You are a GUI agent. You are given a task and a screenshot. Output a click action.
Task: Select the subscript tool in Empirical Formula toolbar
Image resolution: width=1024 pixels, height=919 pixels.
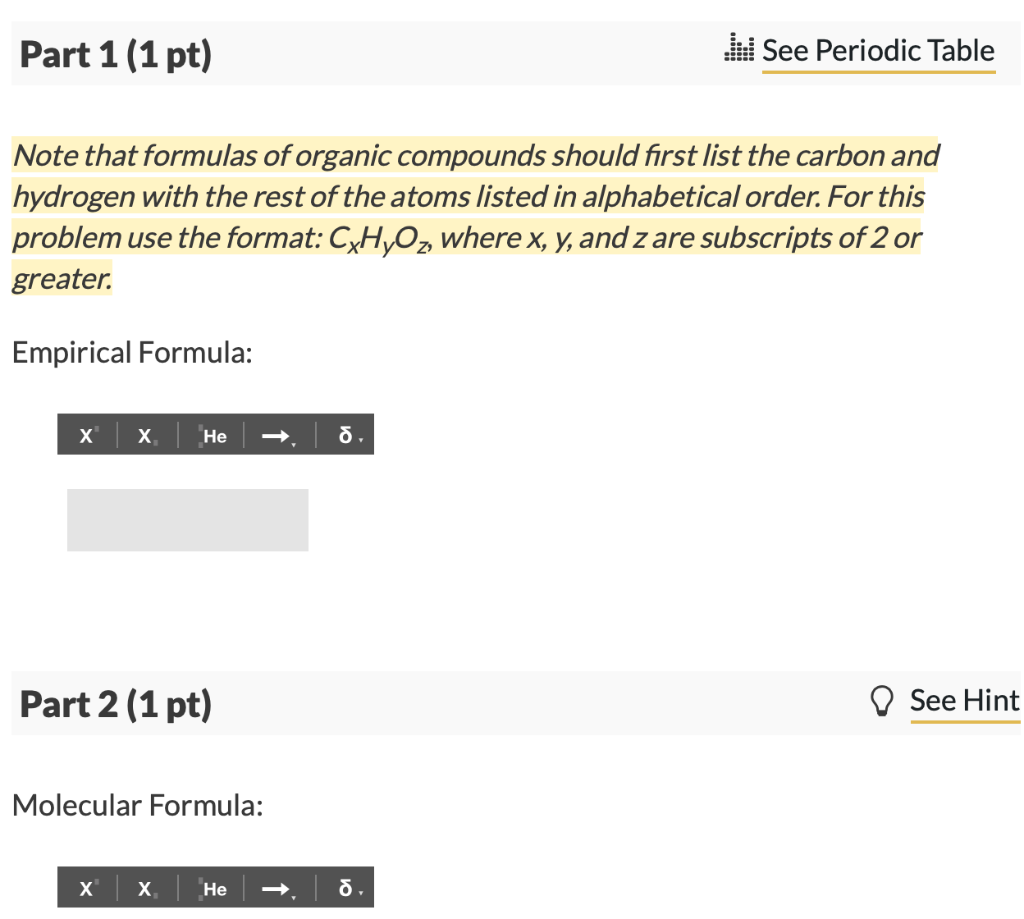[143, 435]
